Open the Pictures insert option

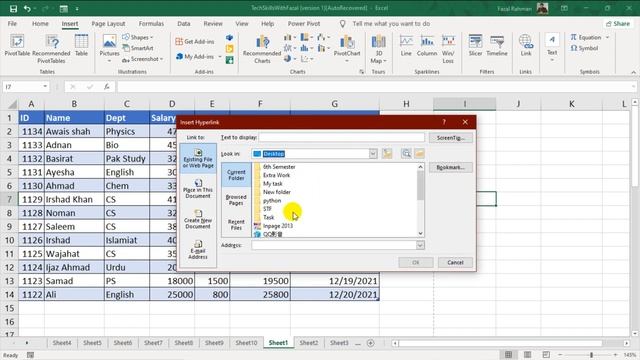click(109, 48)
